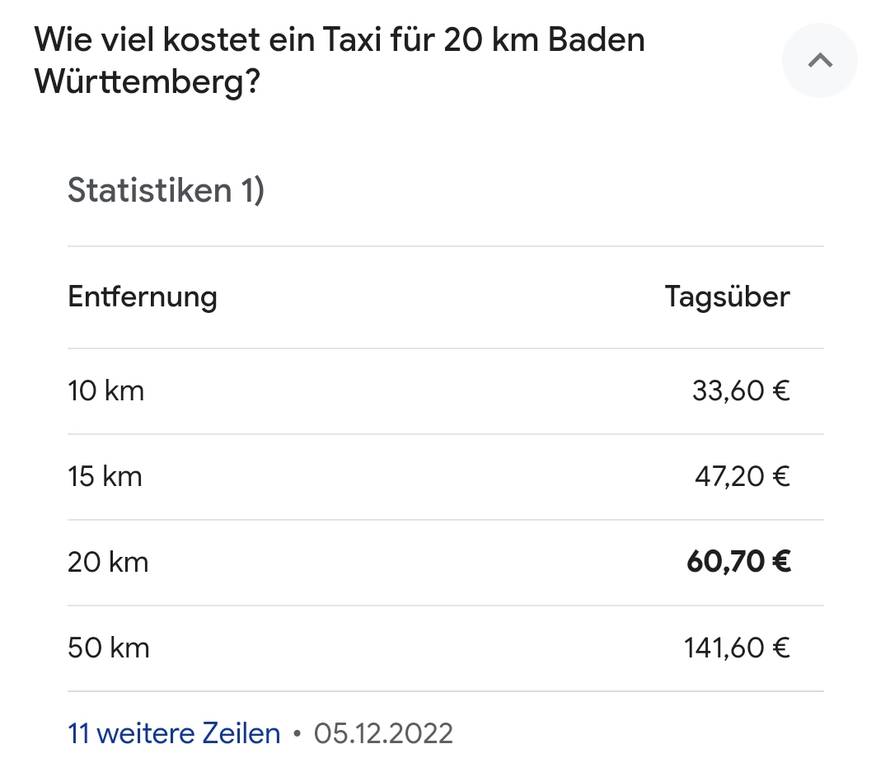Select the 'Statistiken' heading word
This screenshot has height=771, width=890.
(x=149, y=190)
